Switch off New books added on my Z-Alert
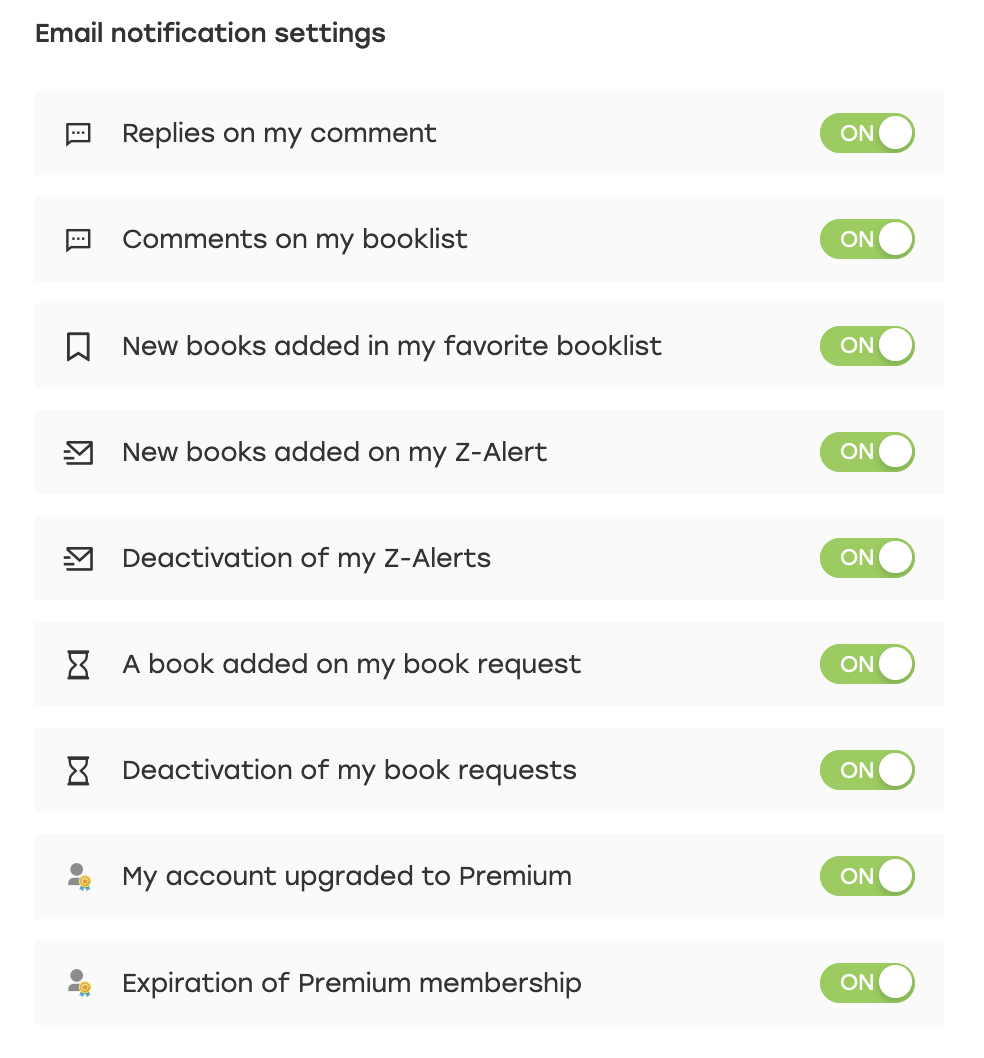The width and height of the screenshot is (984, 1058). tap(867, 451)
